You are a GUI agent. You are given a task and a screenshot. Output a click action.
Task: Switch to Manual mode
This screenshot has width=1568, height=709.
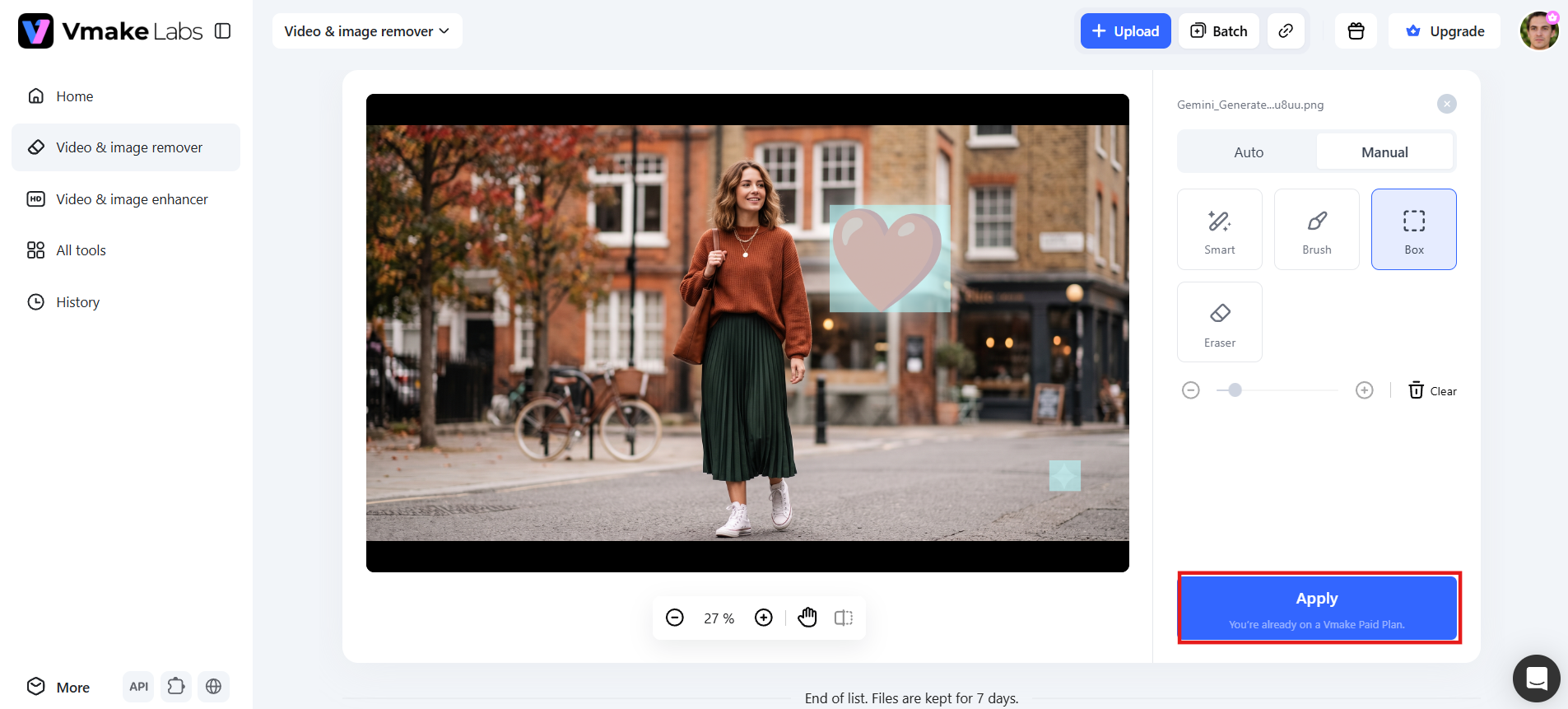pos(1384,152)
